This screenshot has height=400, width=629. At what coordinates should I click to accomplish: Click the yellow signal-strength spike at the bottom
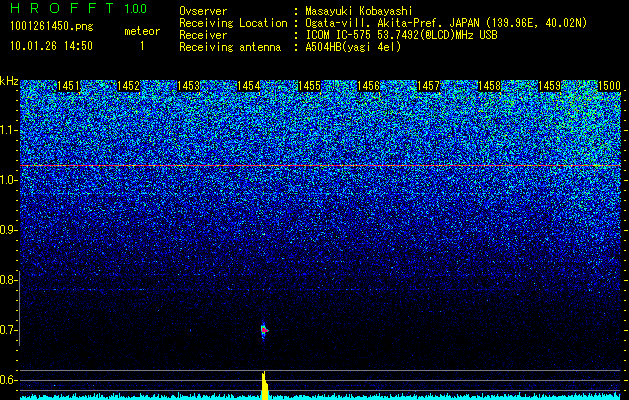[264, 385]
